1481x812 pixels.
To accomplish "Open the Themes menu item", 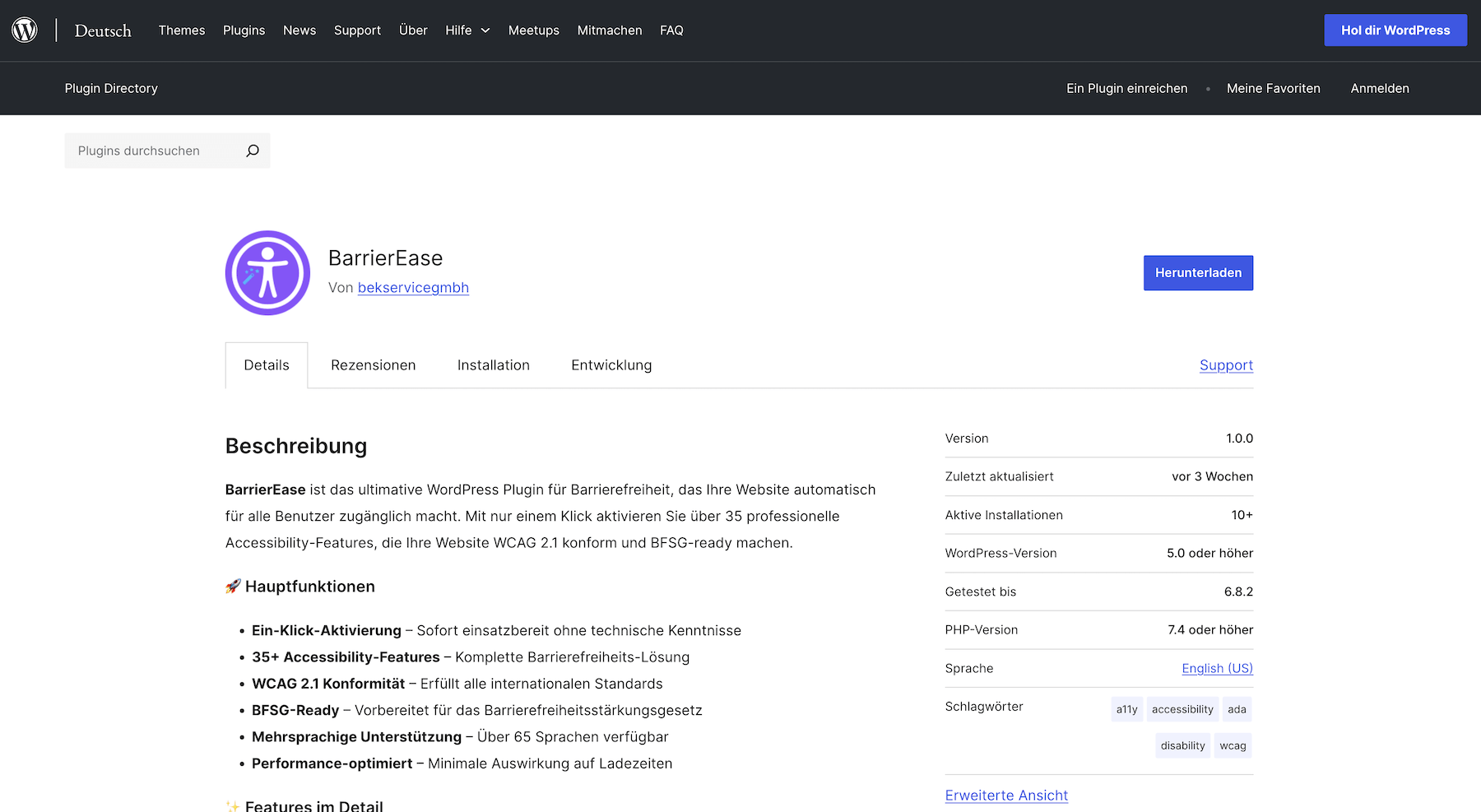I will 182,30.
